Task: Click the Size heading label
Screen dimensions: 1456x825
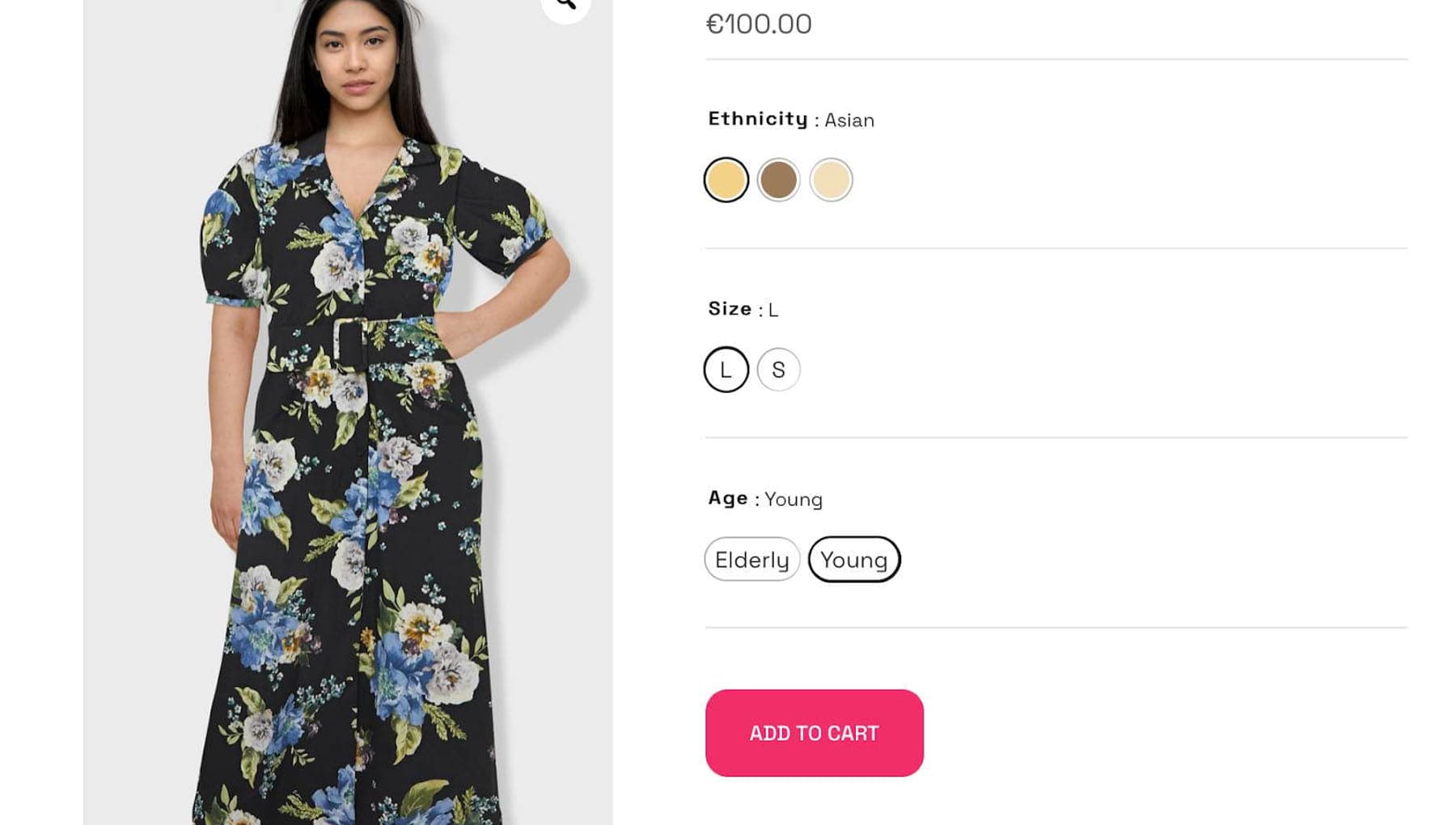Action: coord(730,309)
